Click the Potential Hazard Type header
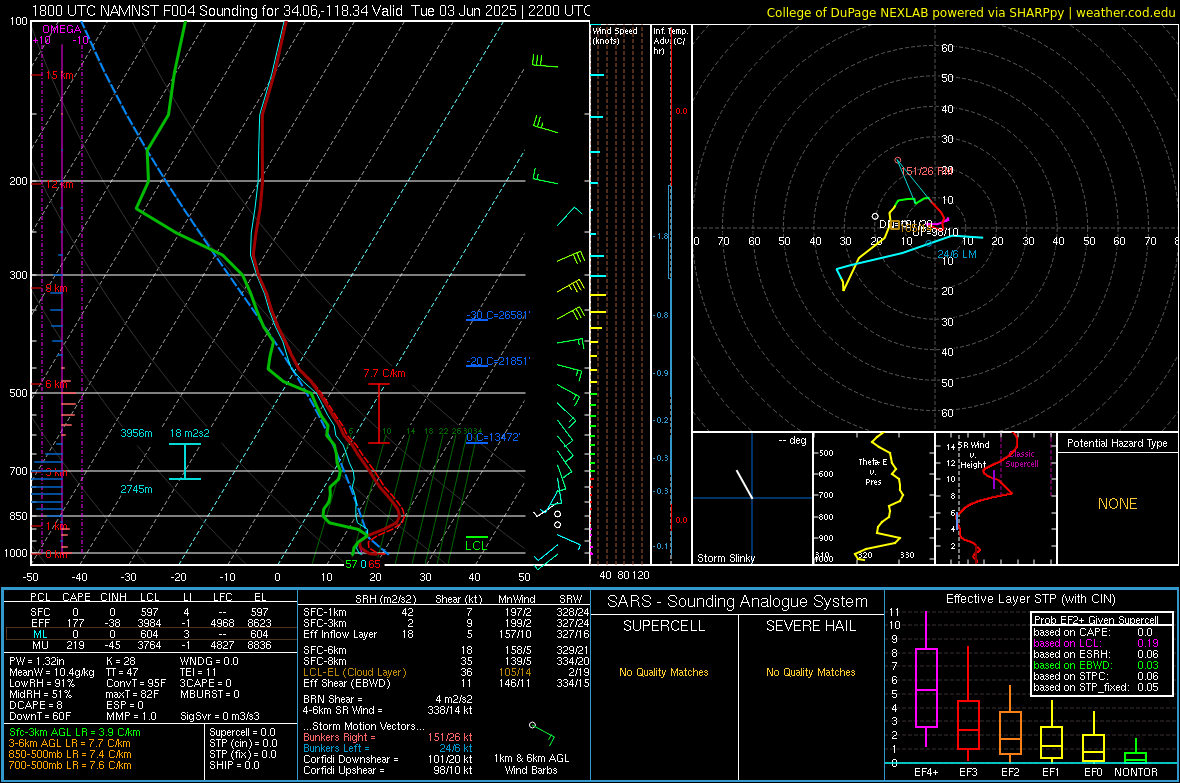Image resolution: width=1180 pixels, height=783 pixels. [1117, 443]
